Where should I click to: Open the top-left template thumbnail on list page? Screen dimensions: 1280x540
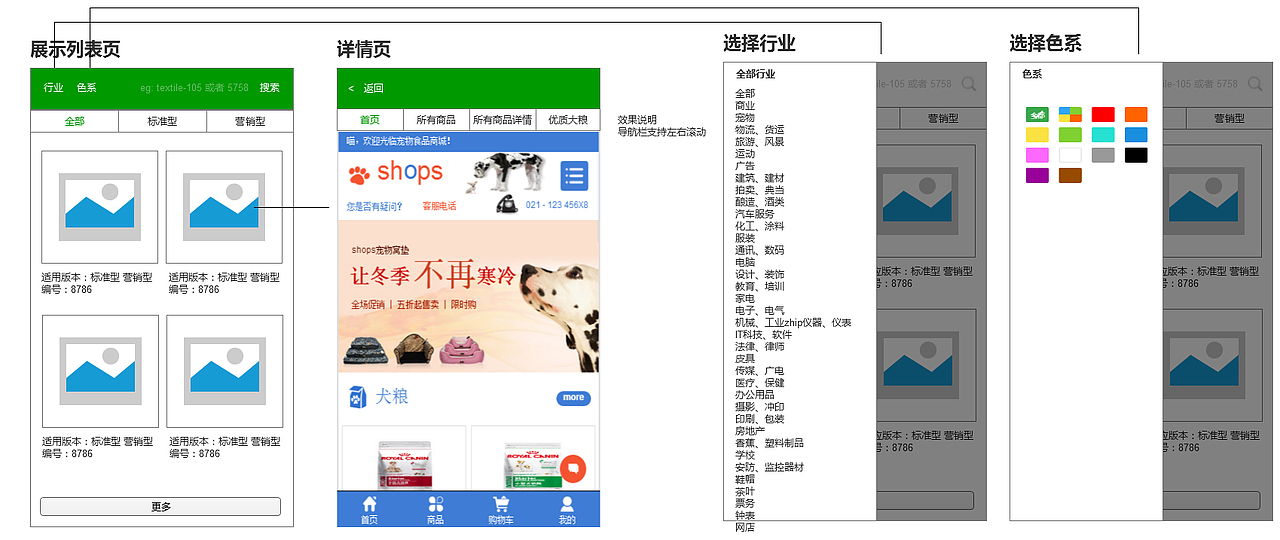100,207
